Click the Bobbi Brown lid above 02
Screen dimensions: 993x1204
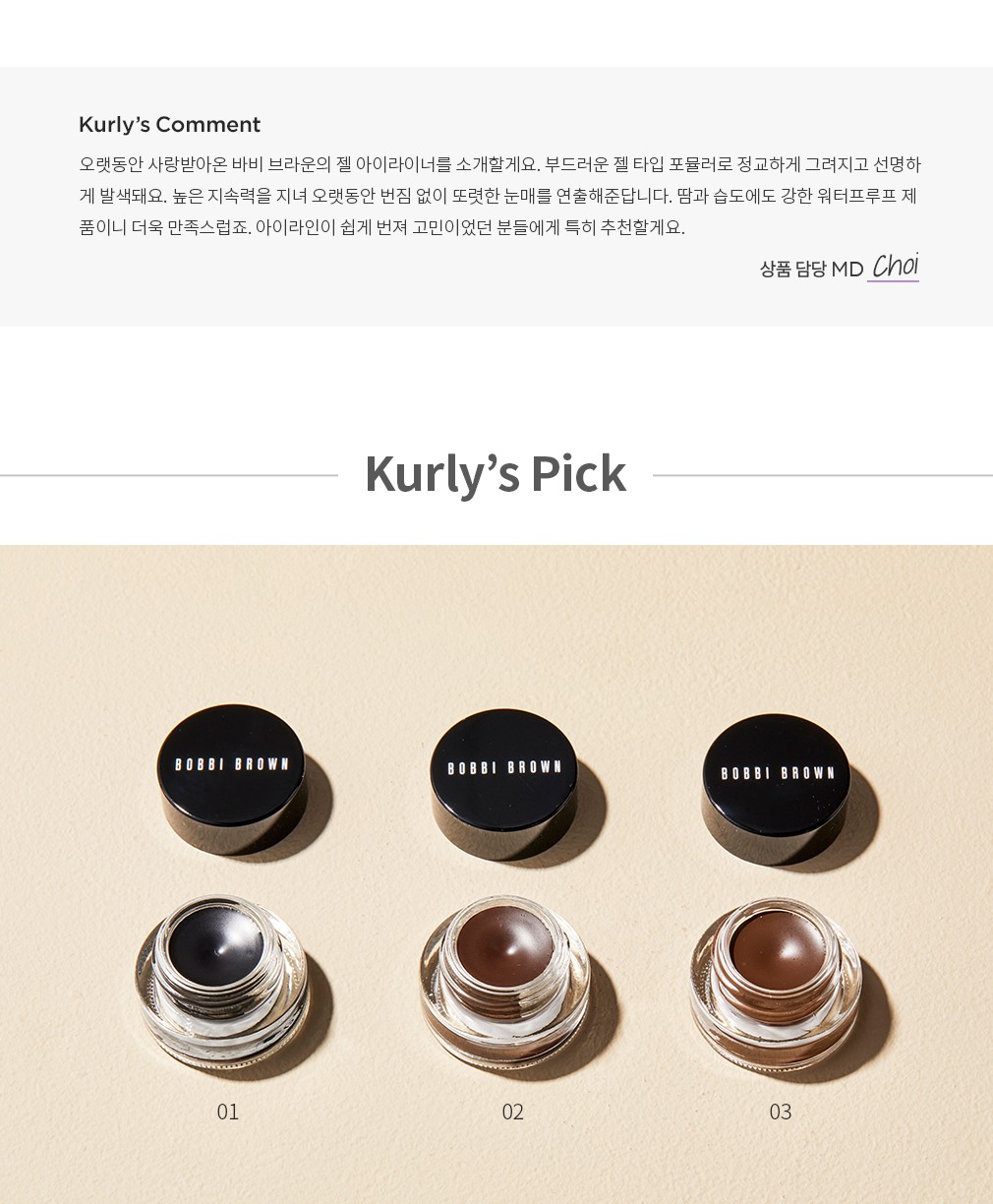[505, 770]
